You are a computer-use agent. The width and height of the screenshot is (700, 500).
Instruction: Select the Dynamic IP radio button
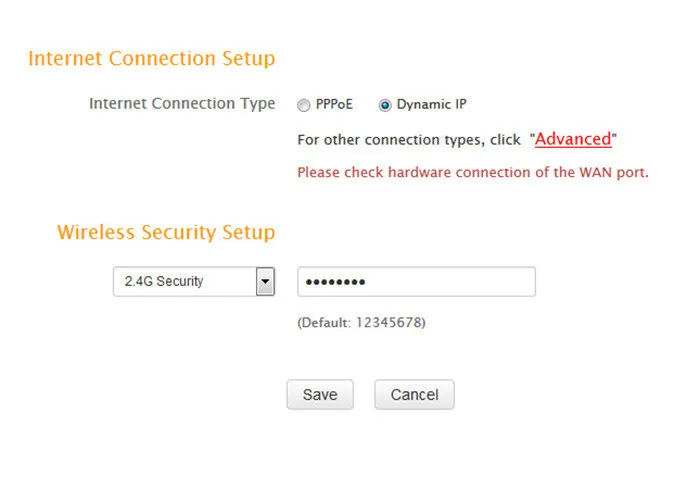tap(385, 105)
